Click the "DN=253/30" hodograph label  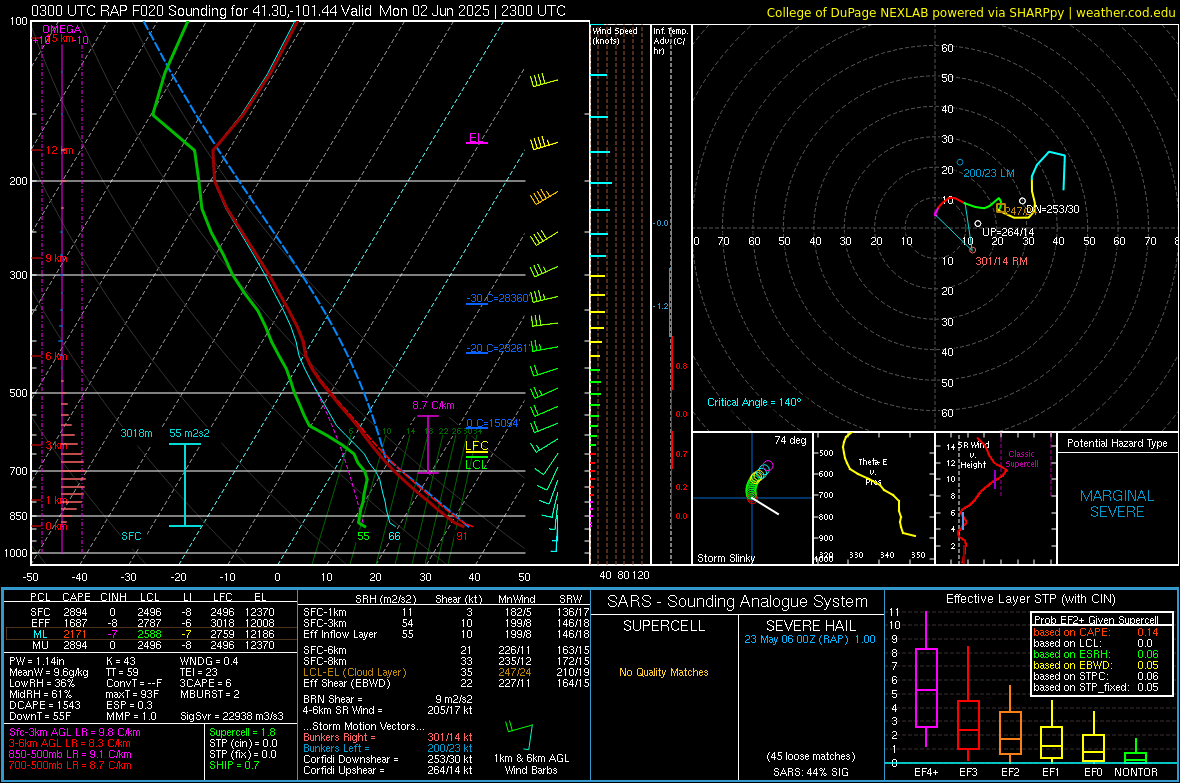pos(1053,209)
